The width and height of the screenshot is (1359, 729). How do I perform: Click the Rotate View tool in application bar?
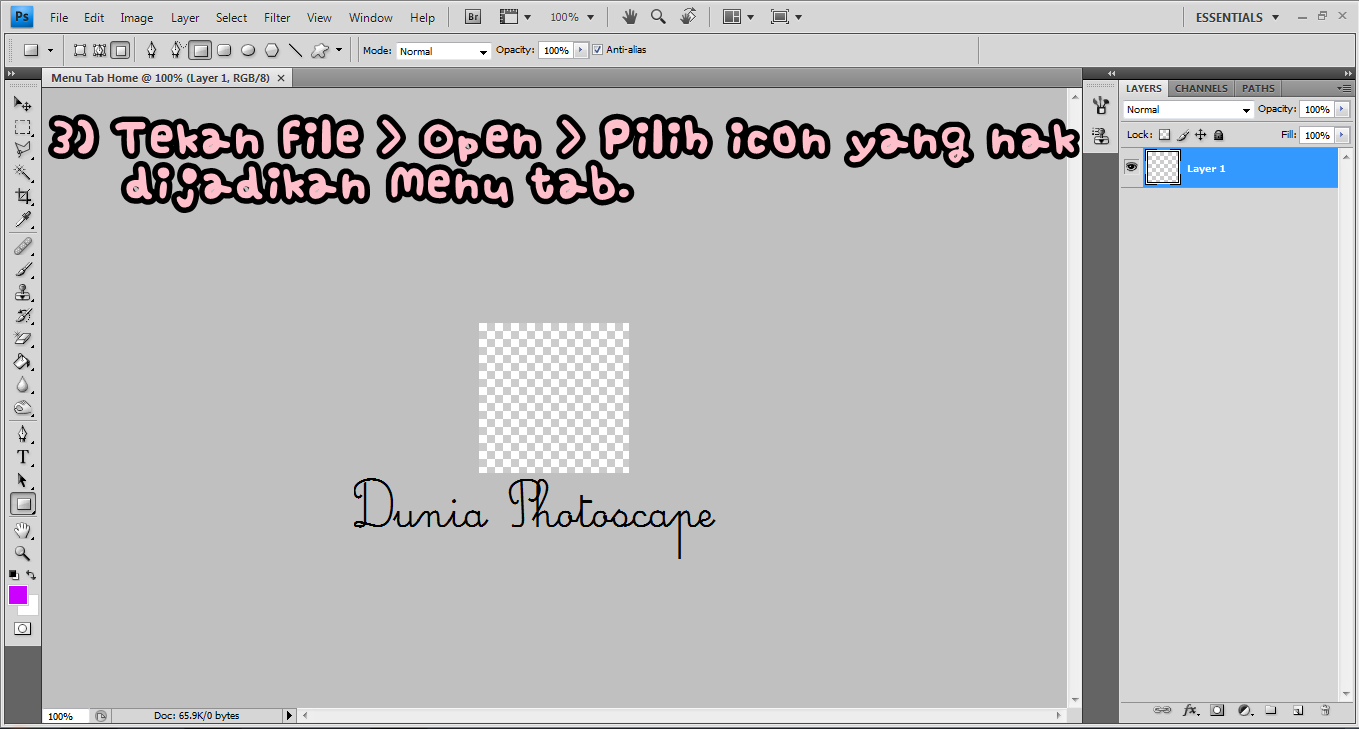(x=688, y=17)
